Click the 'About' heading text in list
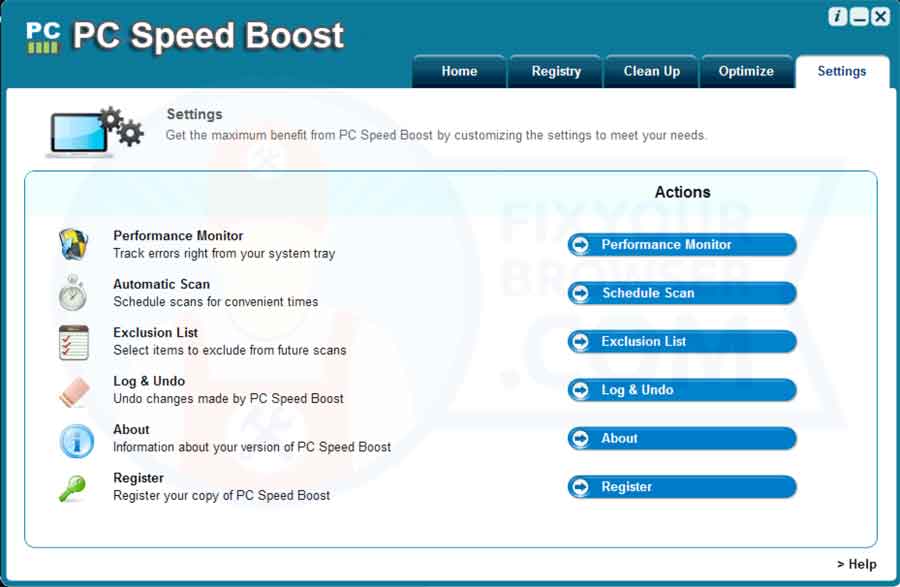 (131, 430)
